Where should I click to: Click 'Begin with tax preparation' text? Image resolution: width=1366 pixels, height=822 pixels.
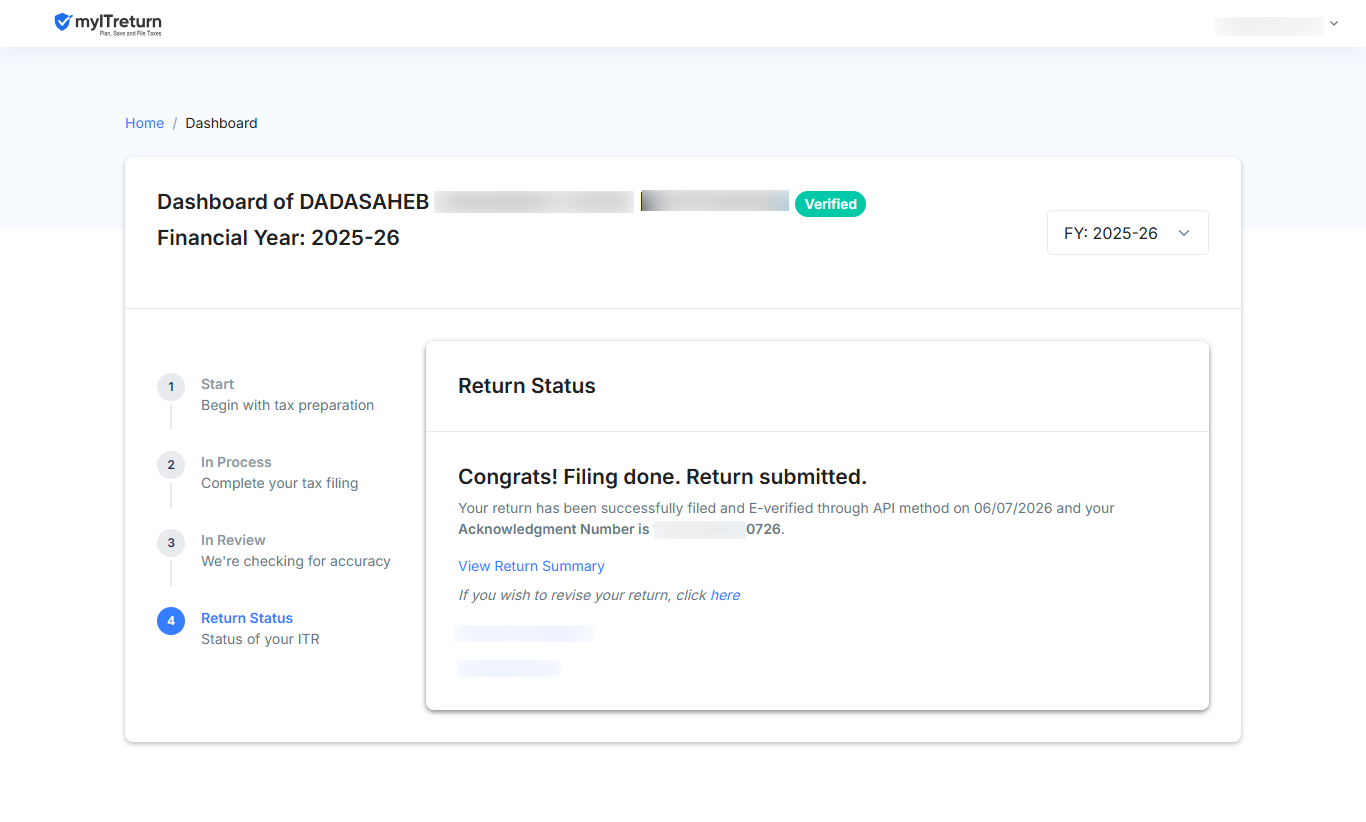click(x=287, y=405)
